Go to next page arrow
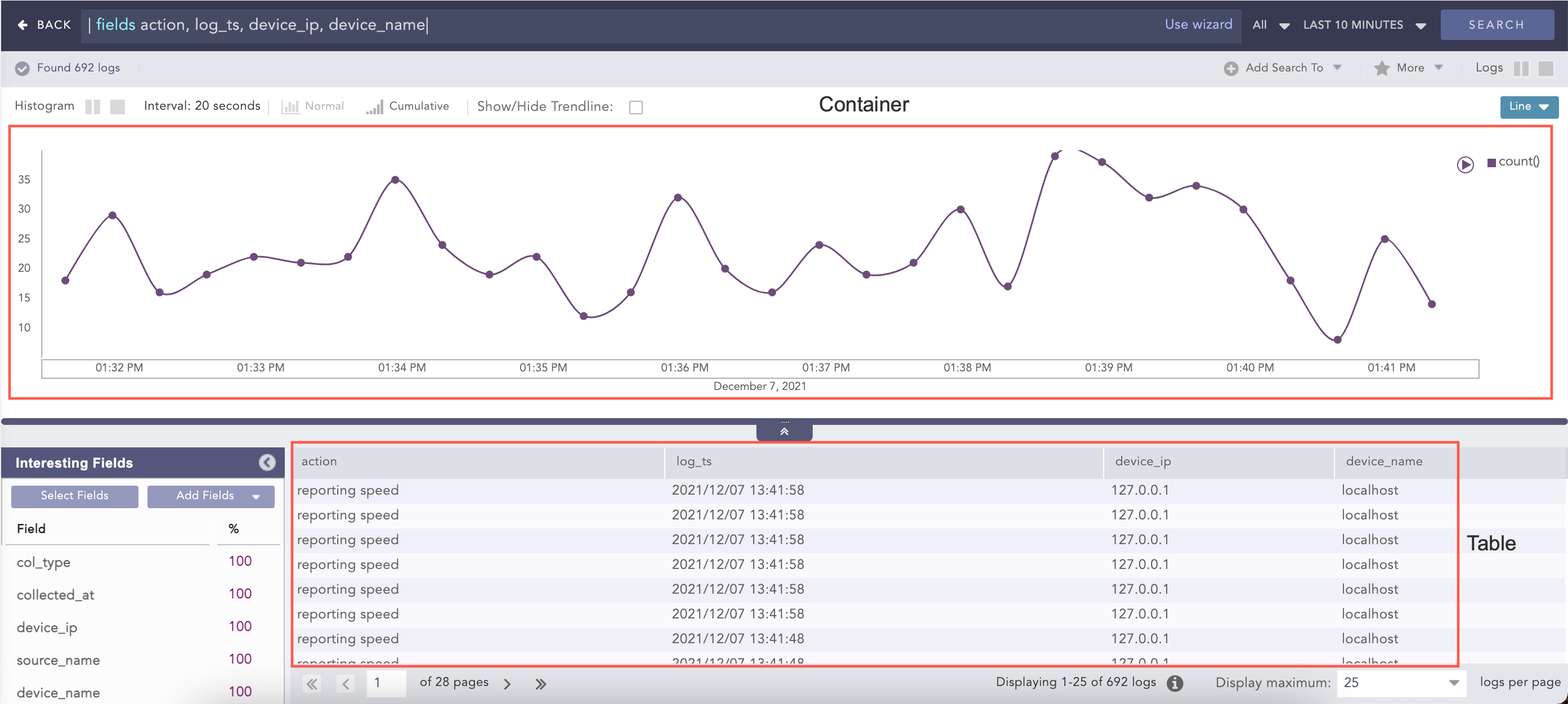Image resolution: width=1568 pixels, height=704 pixels. pyautogui.click(x=507, y=683)
